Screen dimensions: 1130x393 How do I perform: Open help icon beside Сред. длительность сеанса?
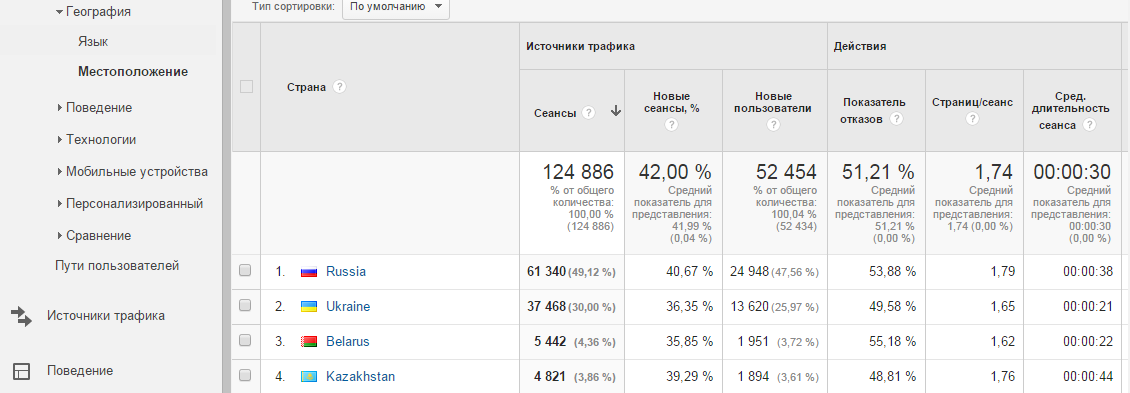click(1089, 125)
